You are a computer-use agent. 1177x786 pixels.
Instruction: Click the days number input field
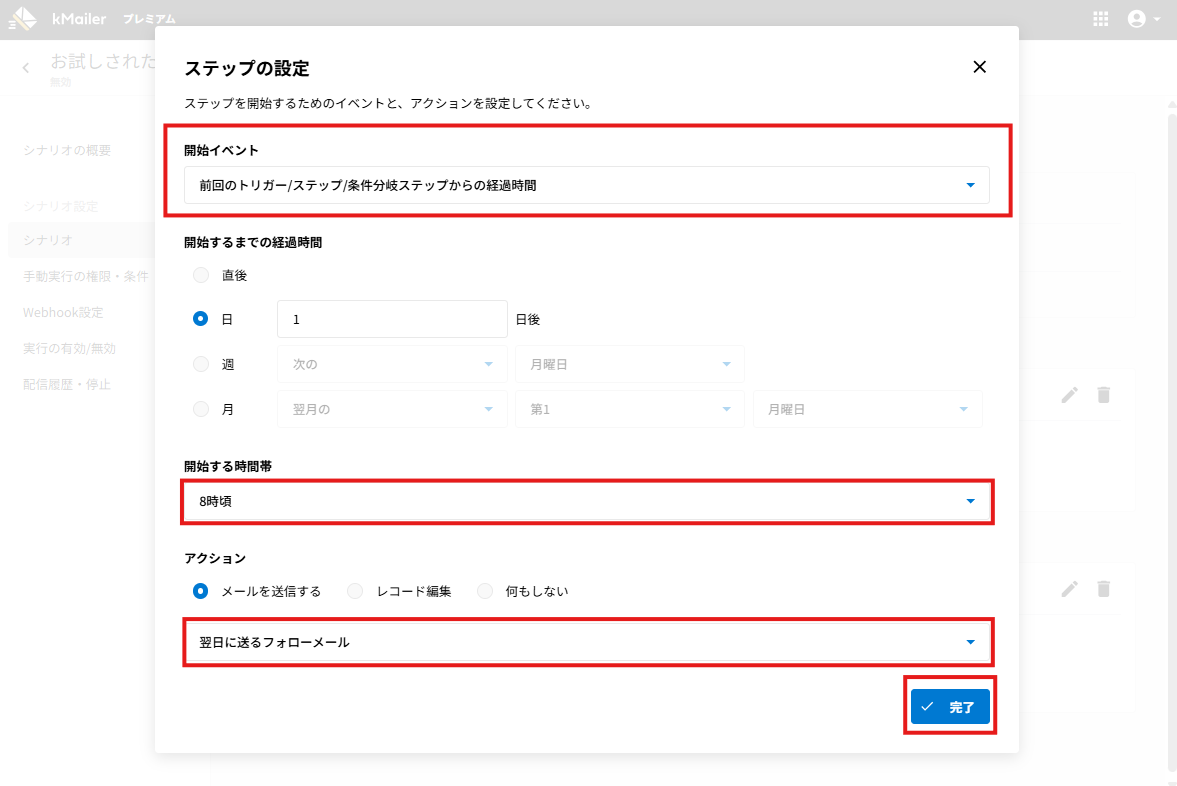pos(392,320)
